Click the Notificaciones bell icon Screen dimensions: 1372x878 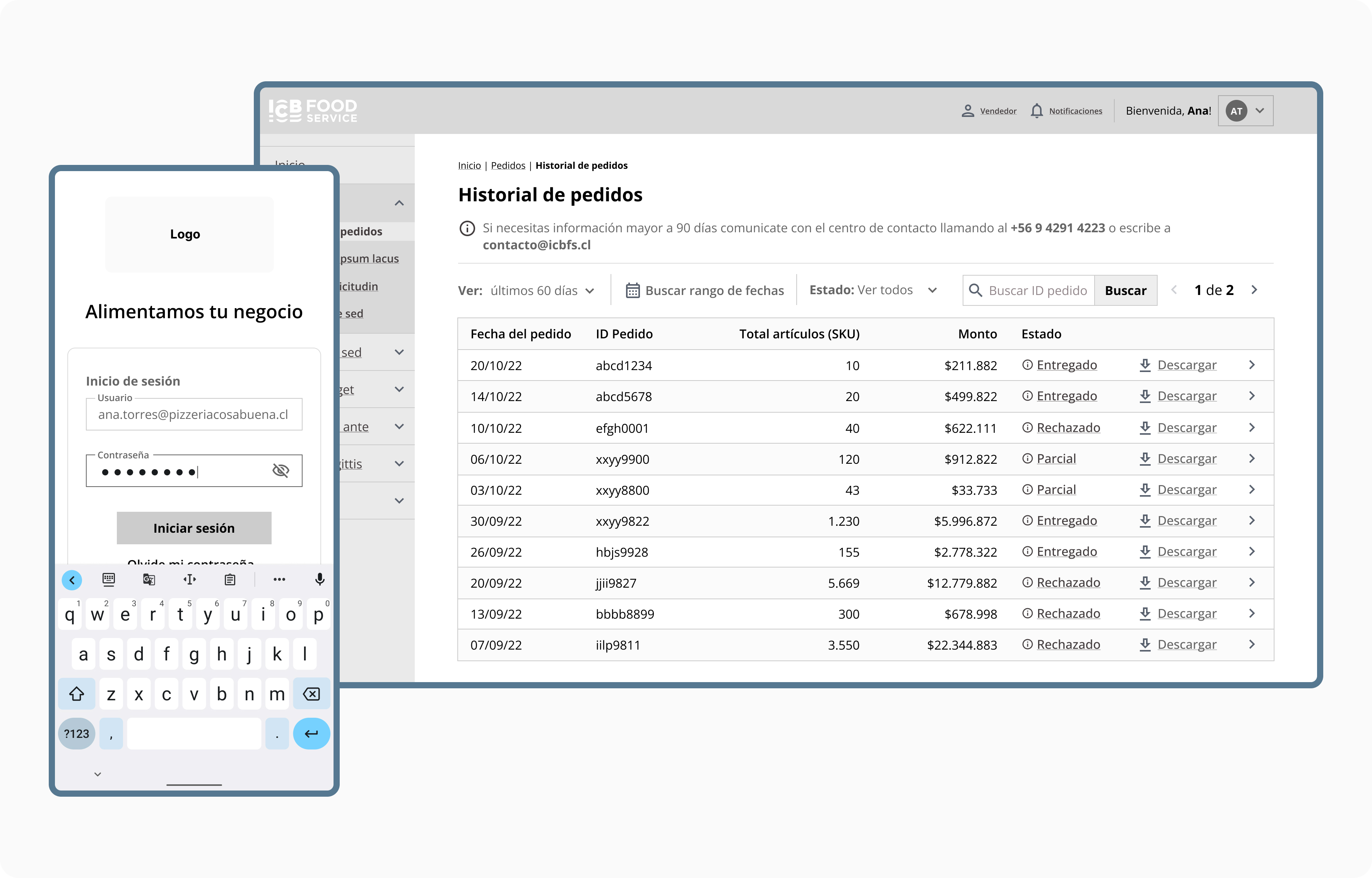1037,111
